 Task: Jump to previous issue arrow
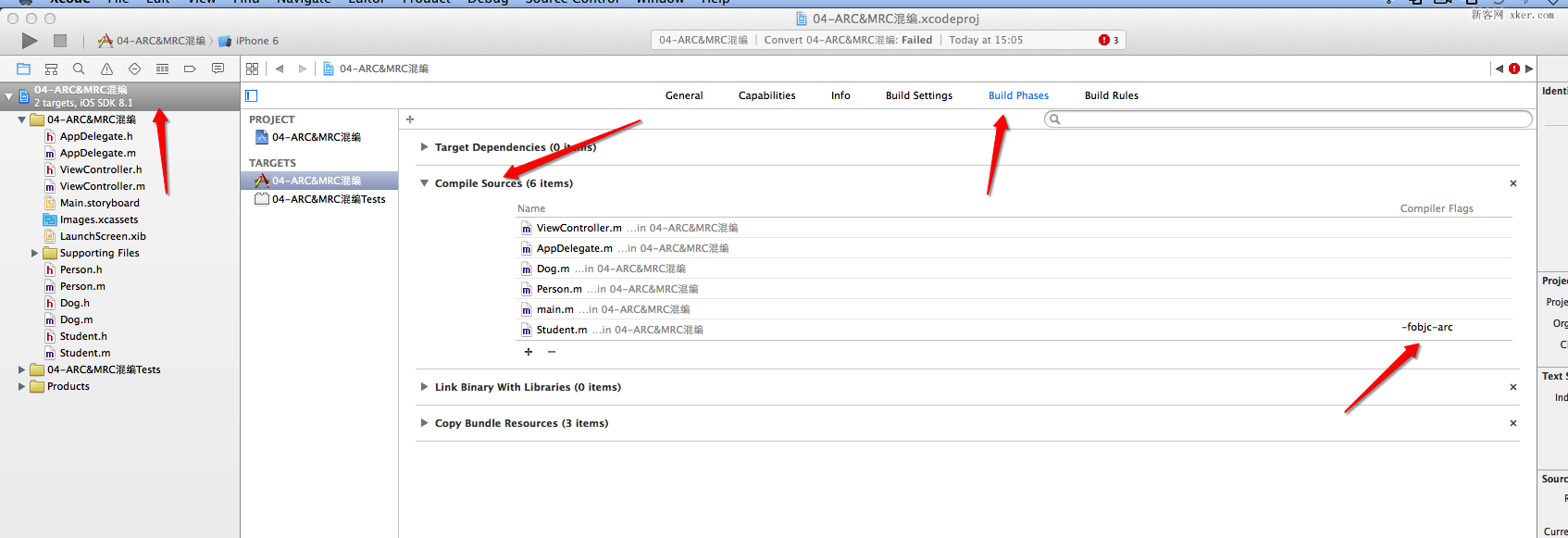[x=1499, y=69]
